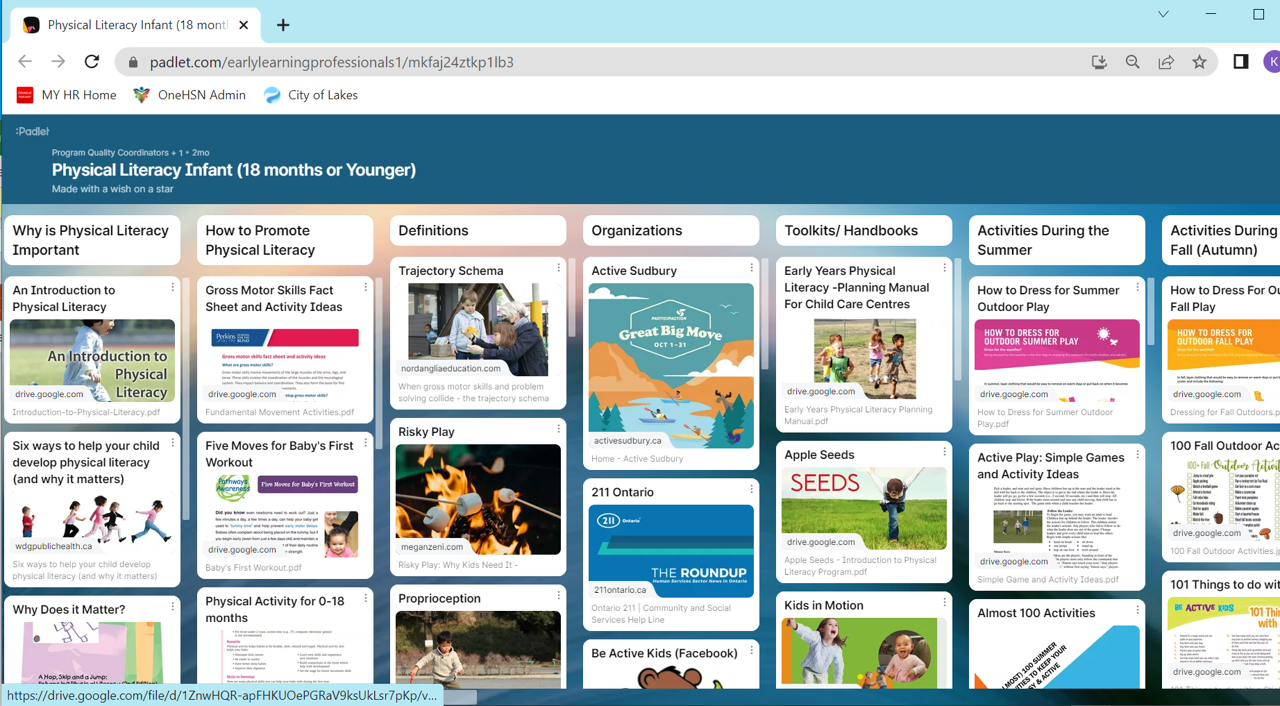Viewport: 1280px width, 706px height.
Task: Open the browser zoom magnifier icon
Action: 1132,62
